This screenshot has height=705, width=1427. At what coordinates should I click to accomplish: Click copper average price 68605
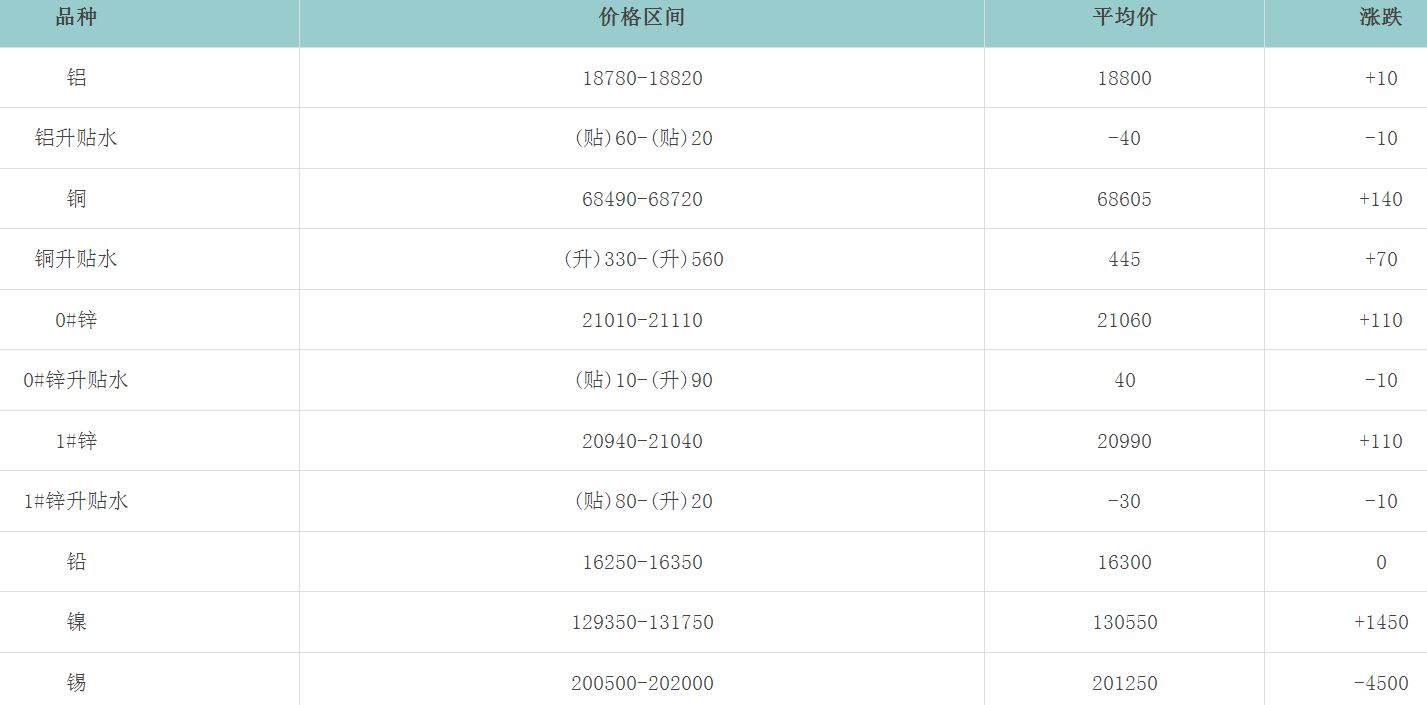[1124, 199]
